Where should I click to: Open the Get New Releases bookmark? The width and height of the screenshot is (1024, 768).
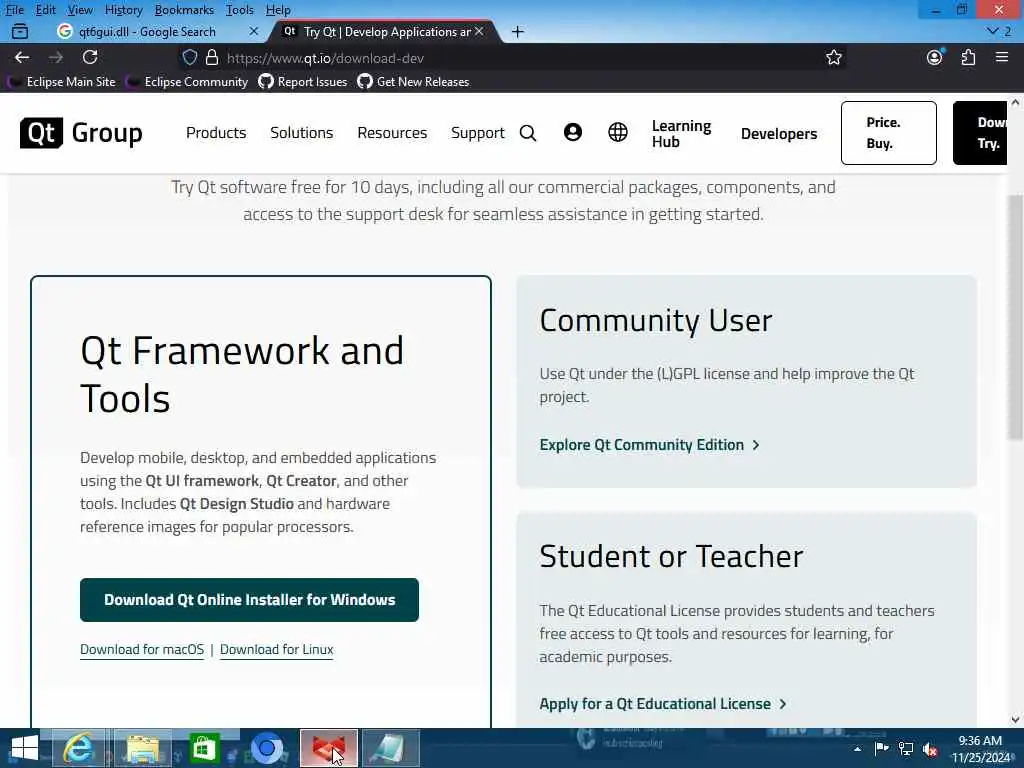pos(413,82)
